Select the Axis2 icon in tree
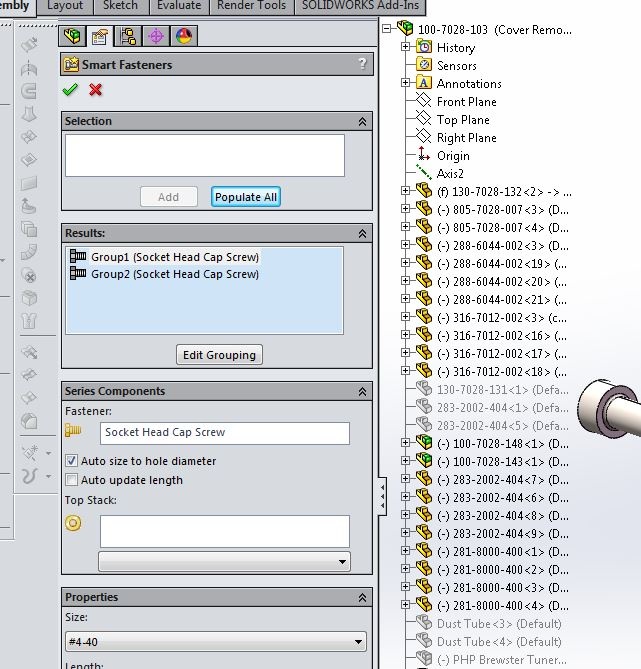Viewport: 641px width, 669px height. click(x=424, y=172)
